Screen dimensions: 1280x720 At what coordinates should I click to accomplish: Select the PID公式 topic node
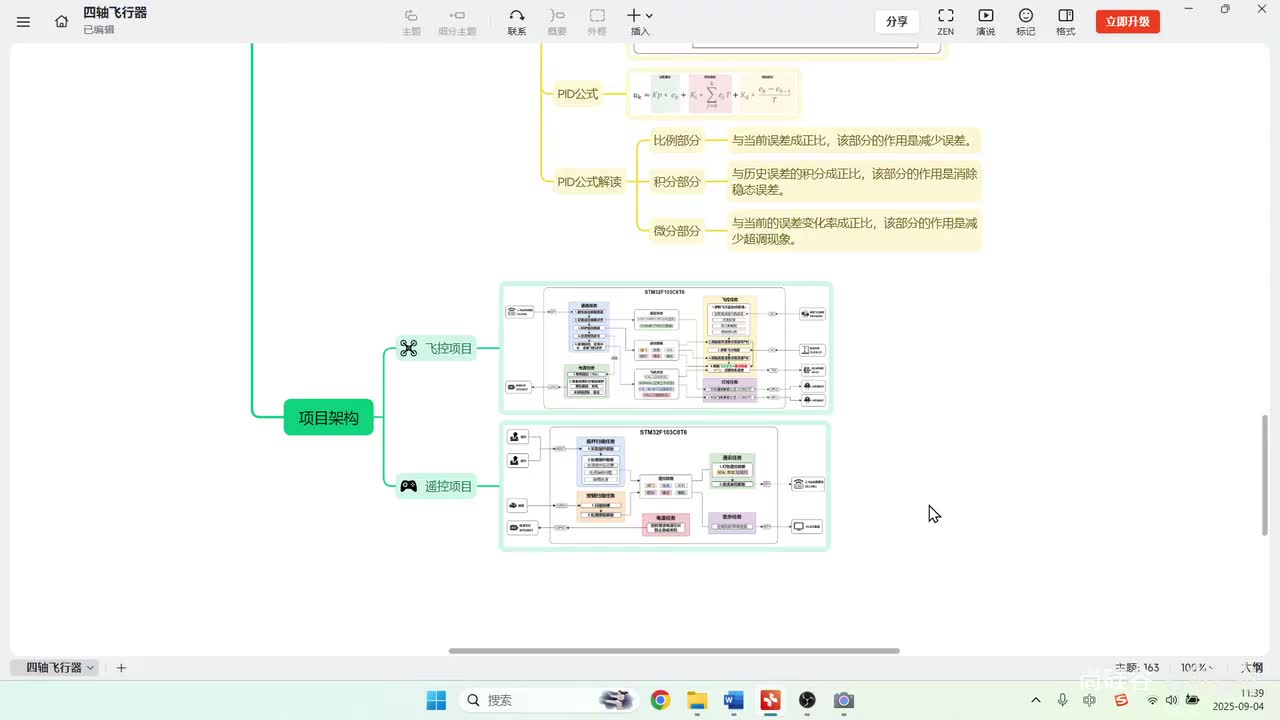[x=578, y=94]
